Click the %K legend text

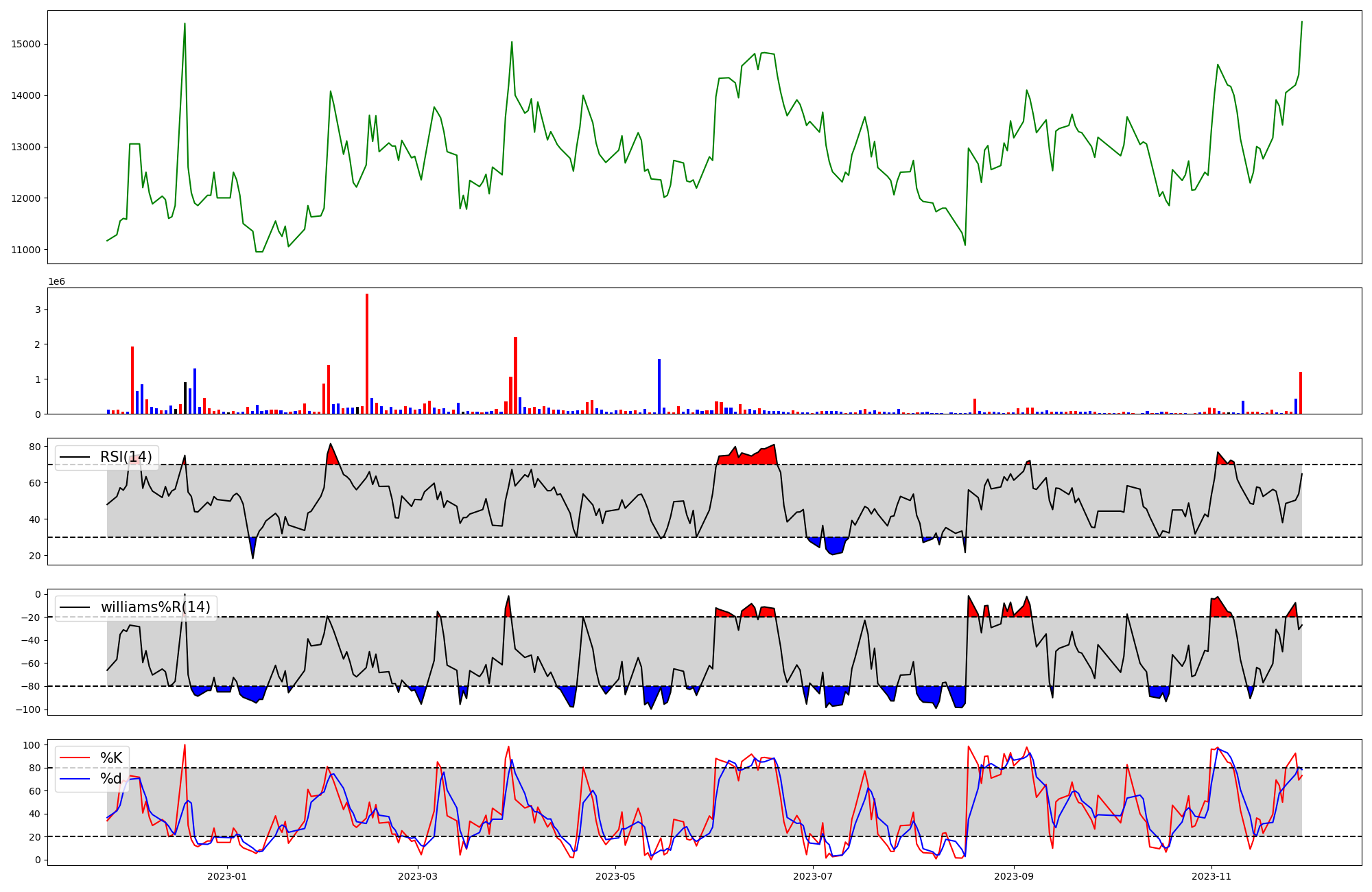(111, 758)
